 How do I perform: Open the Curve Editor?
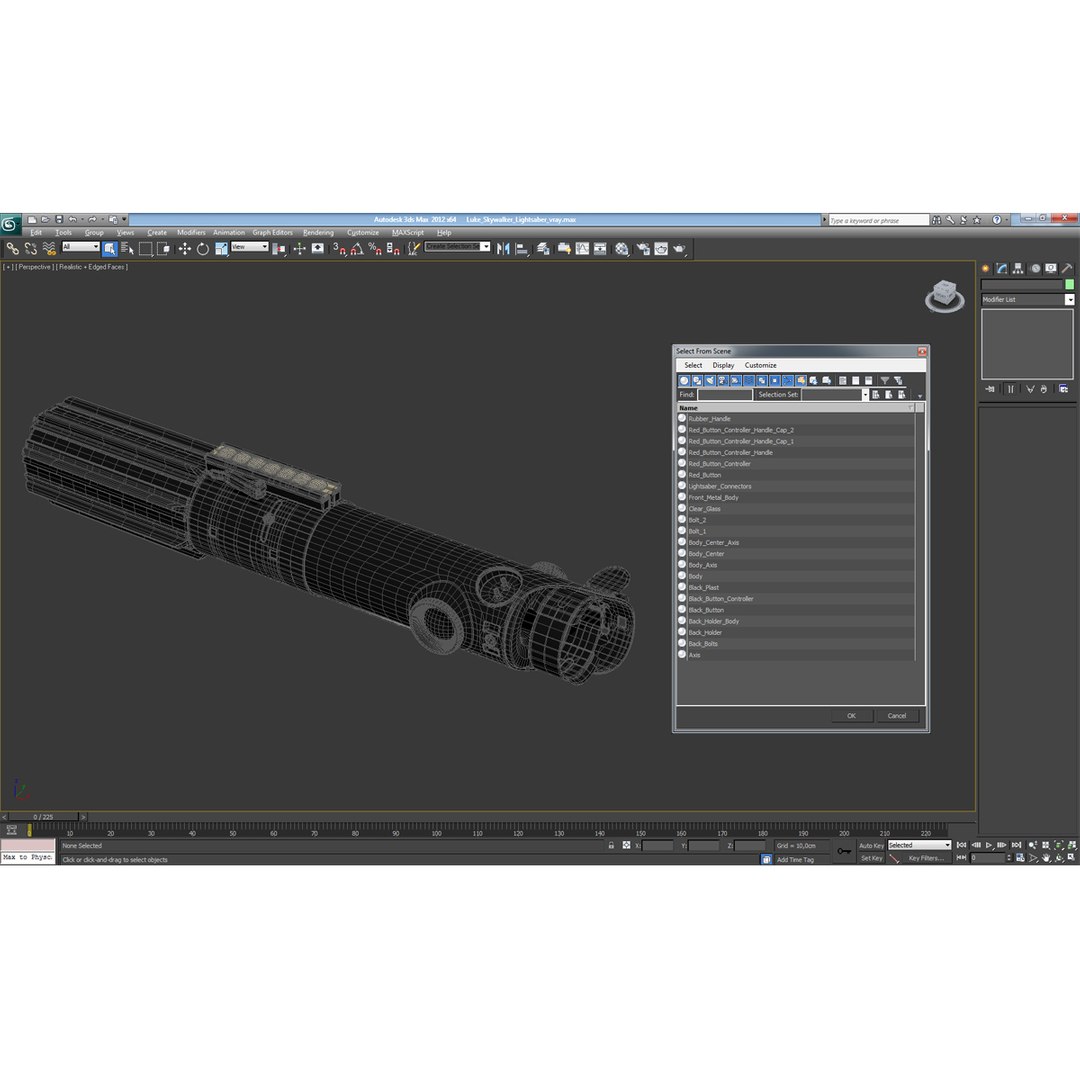pos(583,249)
